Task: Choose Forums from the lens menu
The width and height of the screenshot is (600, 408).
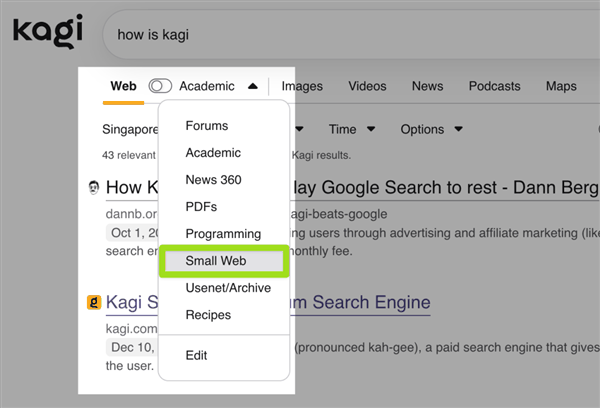Action: coord(207,126)
